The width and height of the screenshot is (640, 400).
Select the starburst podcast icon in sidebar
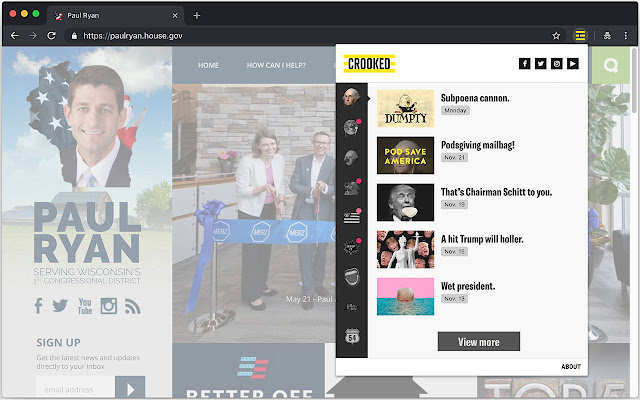(x=351, y=247)
